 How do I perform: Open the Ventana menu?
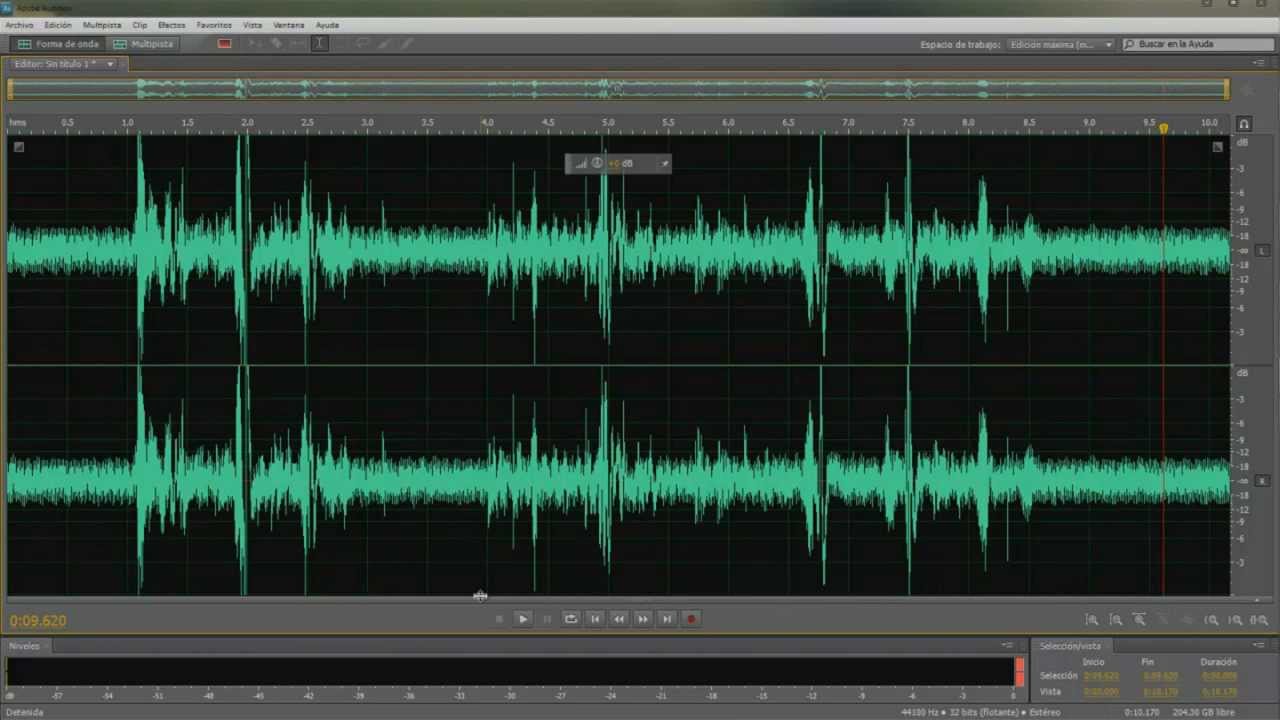click(x=289, y=25)
